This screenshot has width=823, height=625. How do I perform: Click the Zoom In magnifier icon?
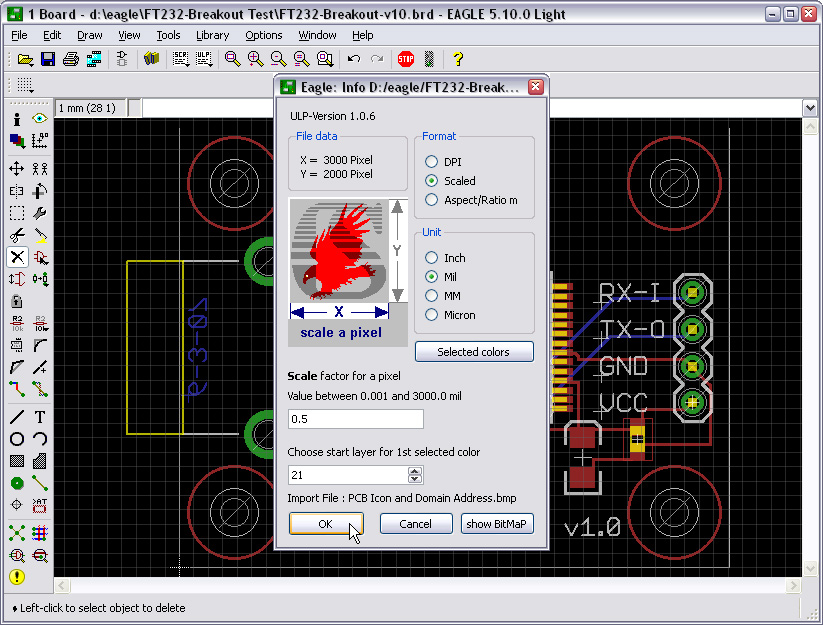coord(254,59)
